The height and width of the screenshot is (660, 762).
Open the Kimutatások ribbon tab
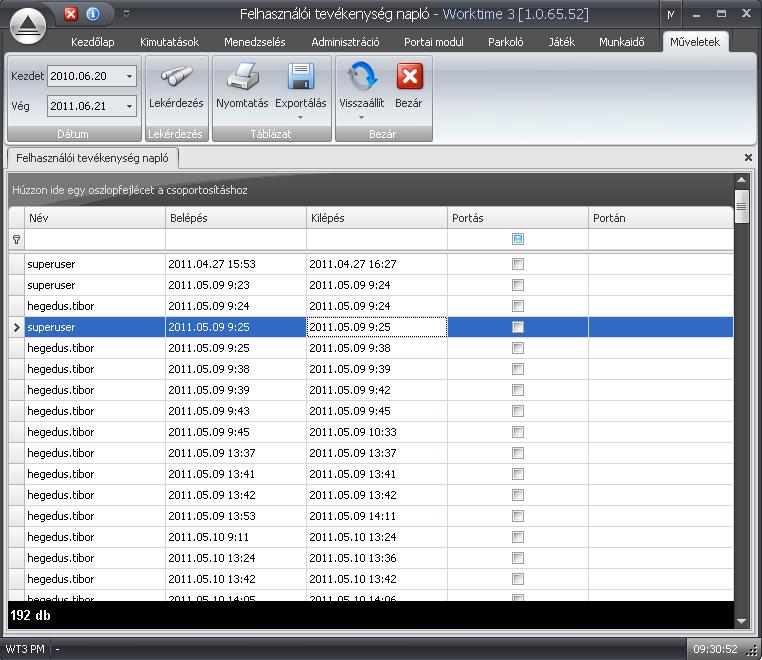click(x=170, y=42)
